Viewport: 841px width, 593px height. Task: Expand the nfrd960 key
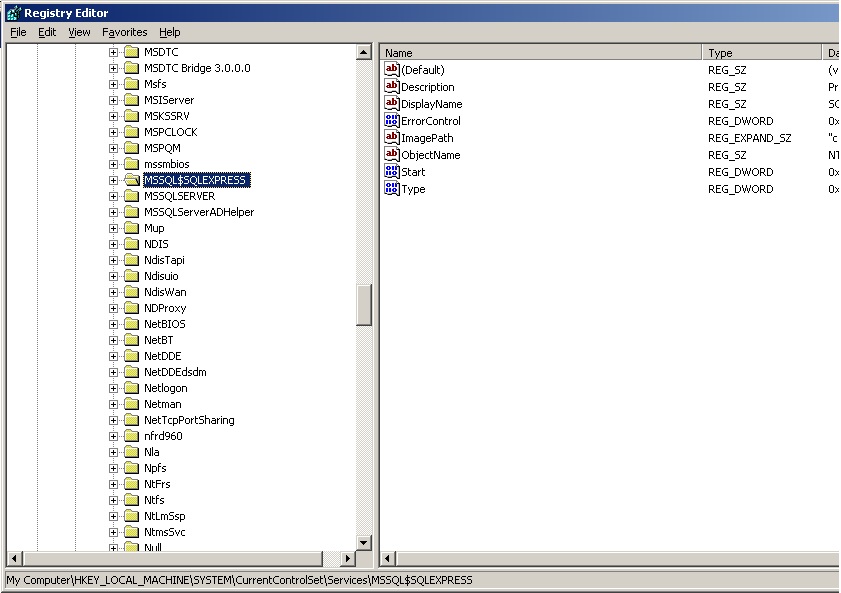pyautogui.click(x=113, y=436)
